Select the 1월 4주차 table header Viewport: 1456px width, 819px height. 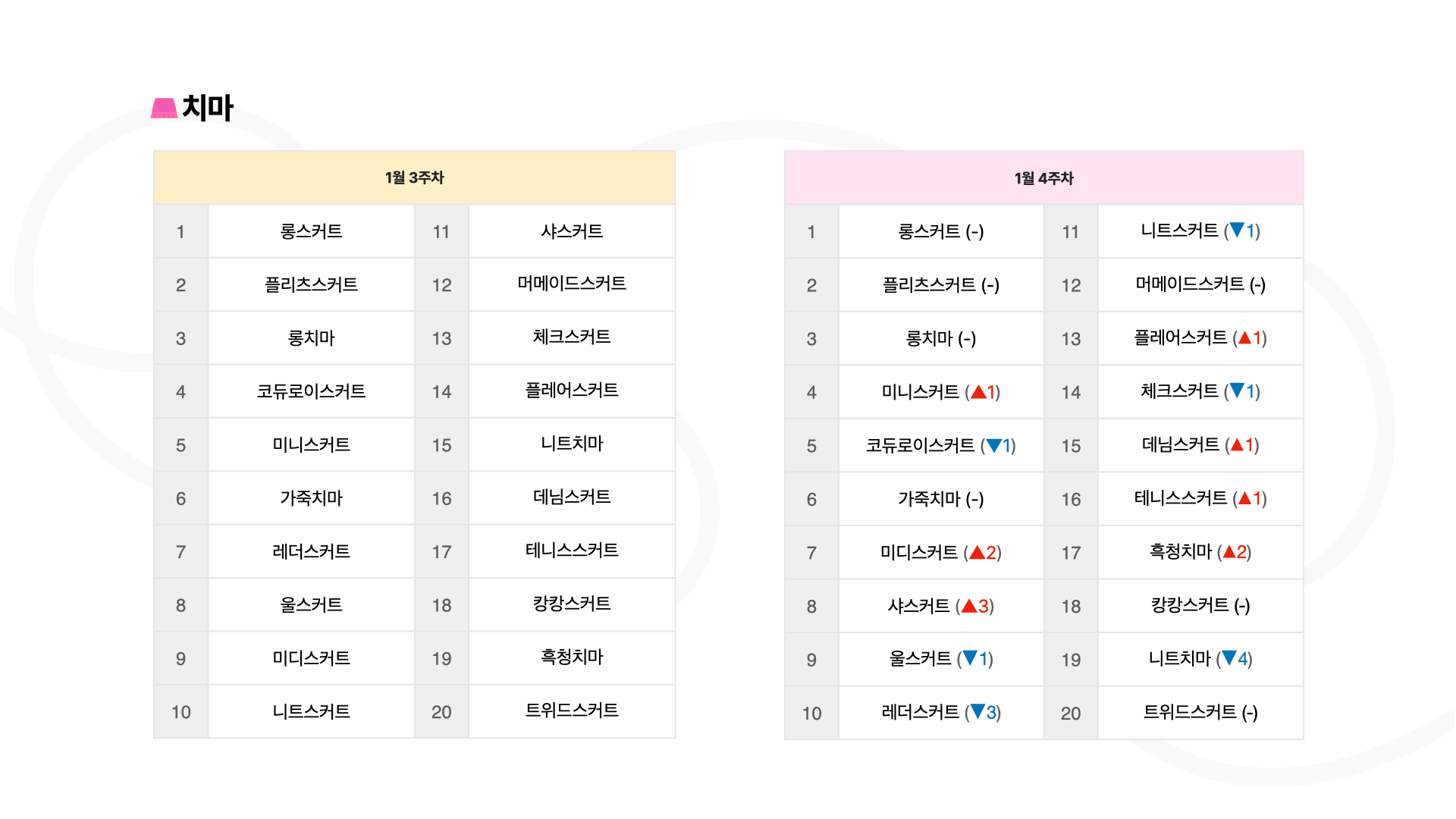[x=1043, y=178]
